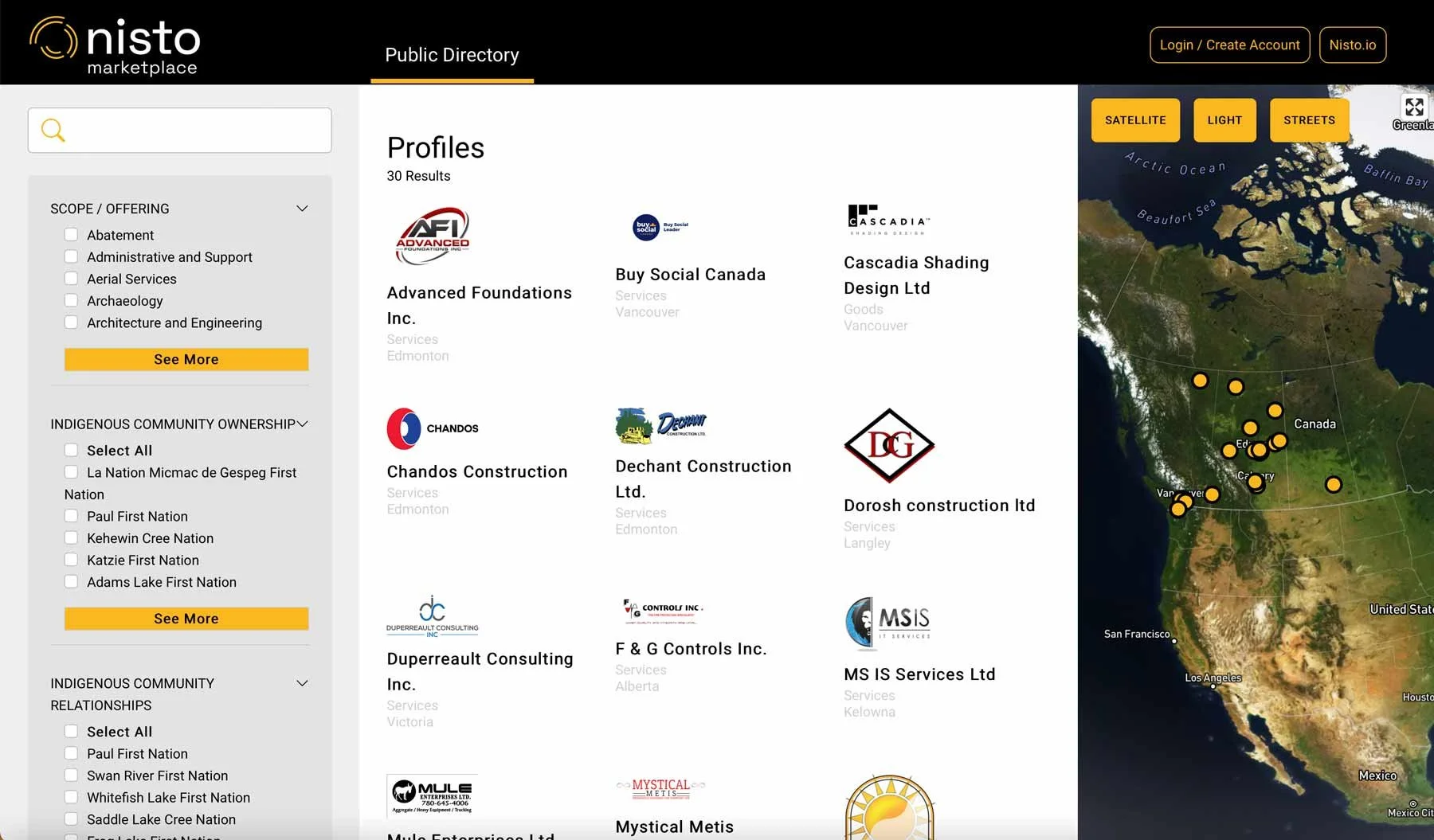Check Kehewin Cree Nation checkbox
Screen dimensions: 1434x840
(x=71, y=537)
